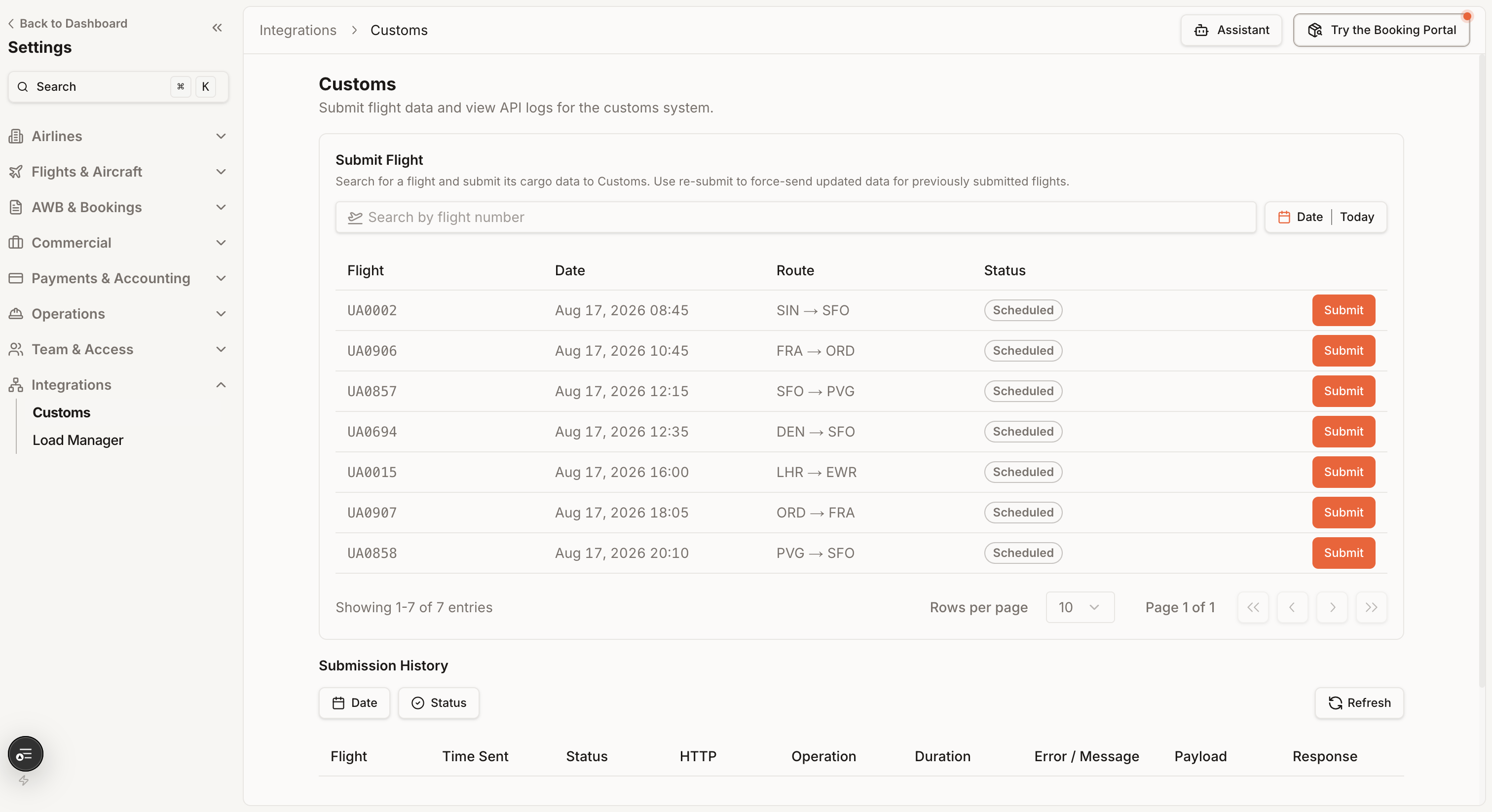
Task: Click the Search by flight number field
Action: [795, 217]
